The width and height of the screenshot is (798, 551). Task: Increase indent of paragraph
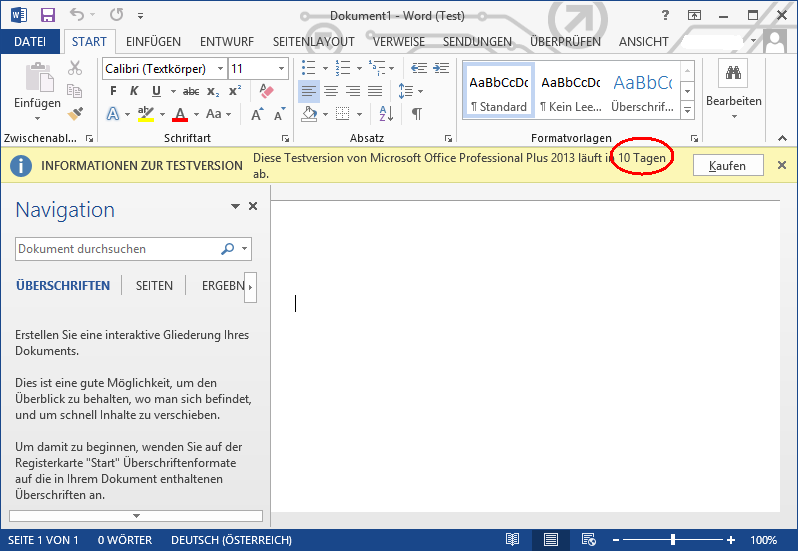441,68
